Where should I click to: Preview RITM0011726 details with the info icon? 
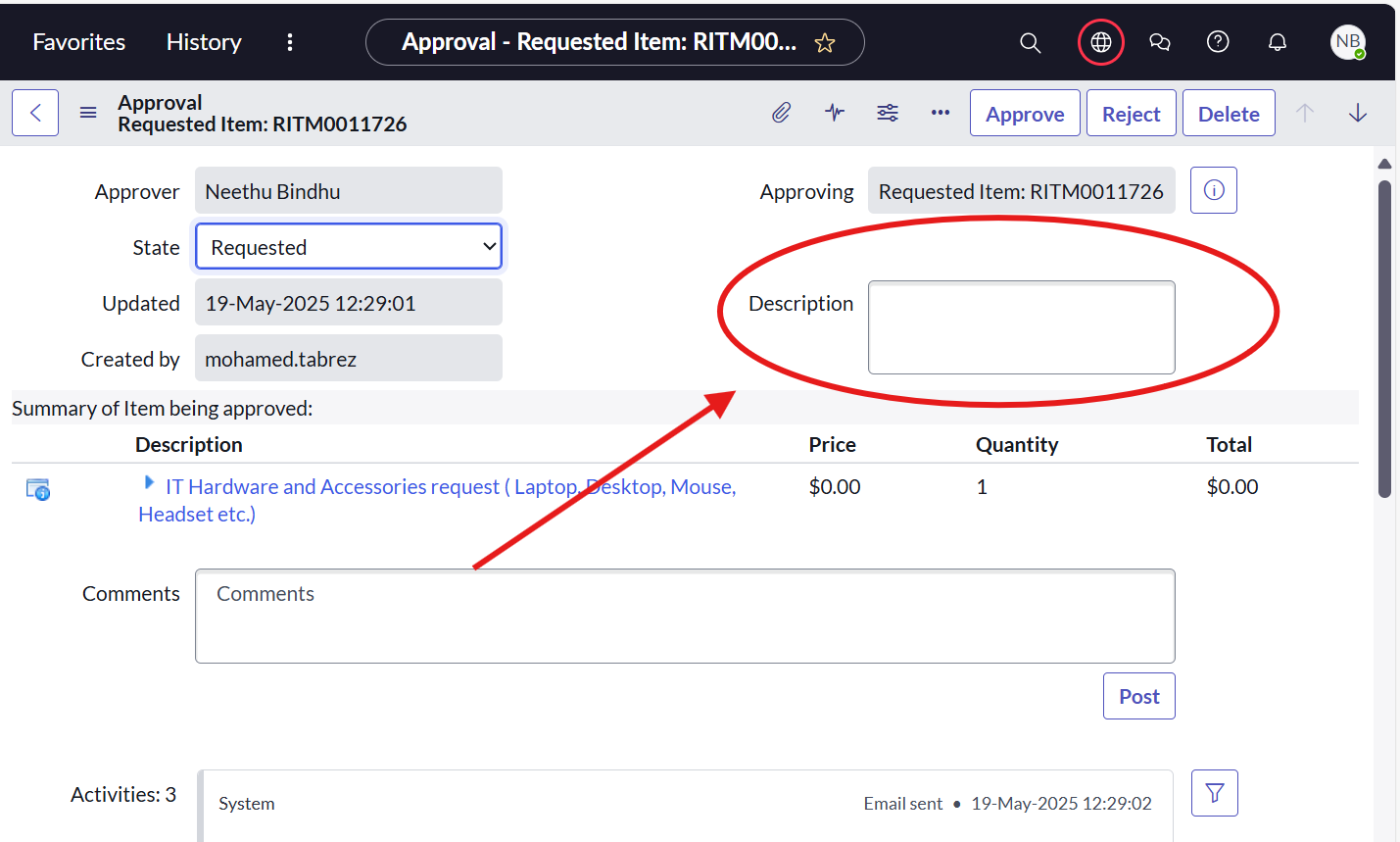click(x=1213, y=190)
